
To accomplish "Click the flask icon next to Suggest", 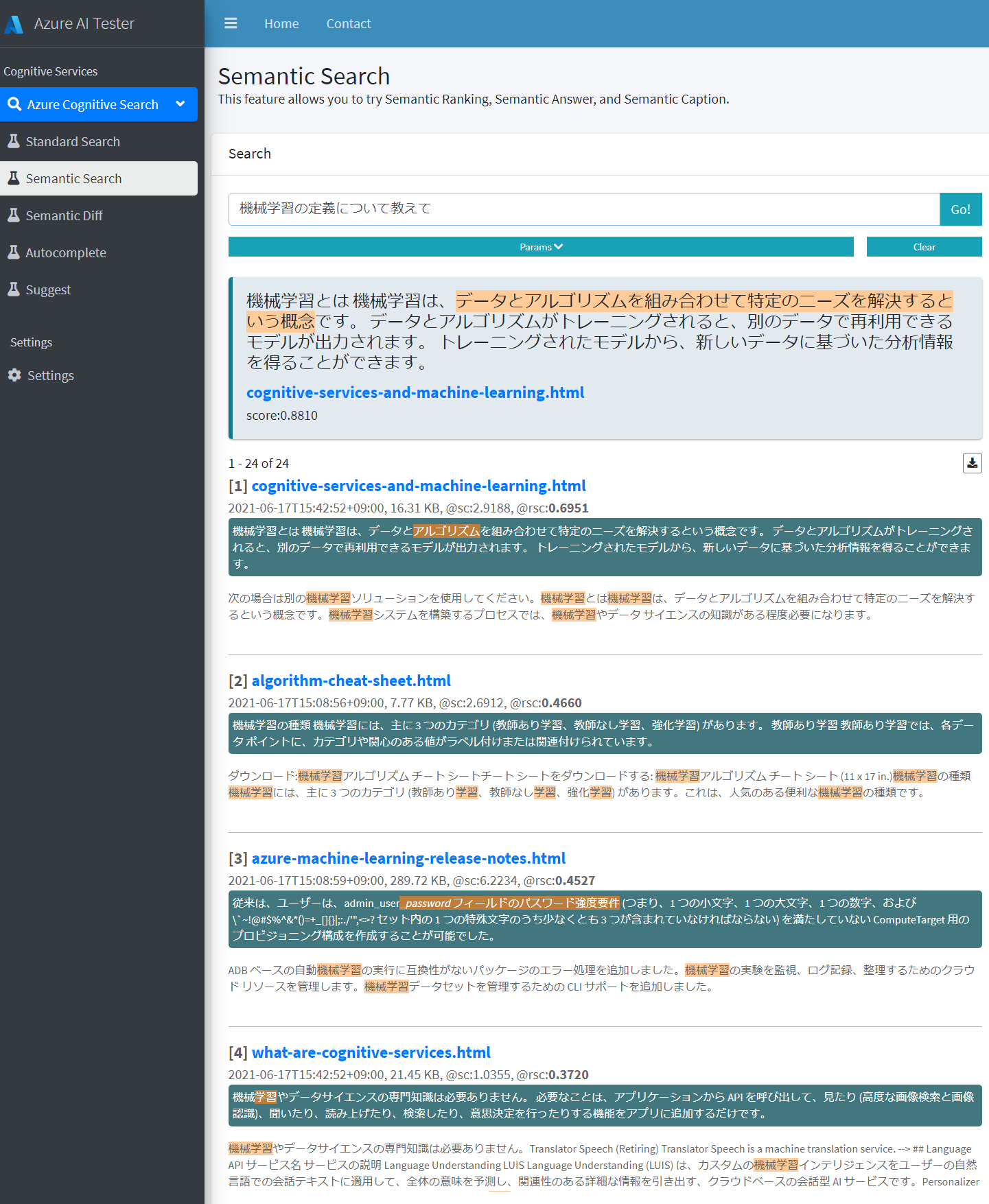I will point(14,290).
